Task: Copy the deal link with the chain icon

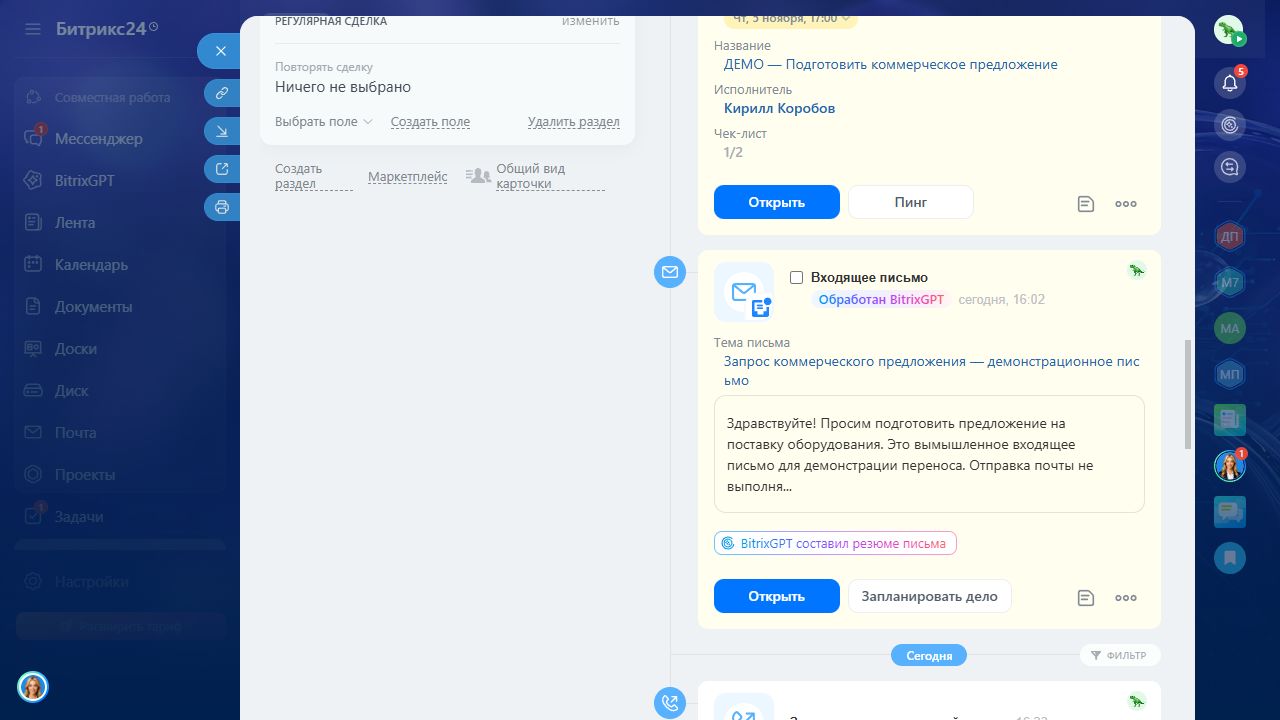Action: tap(222, 93)
